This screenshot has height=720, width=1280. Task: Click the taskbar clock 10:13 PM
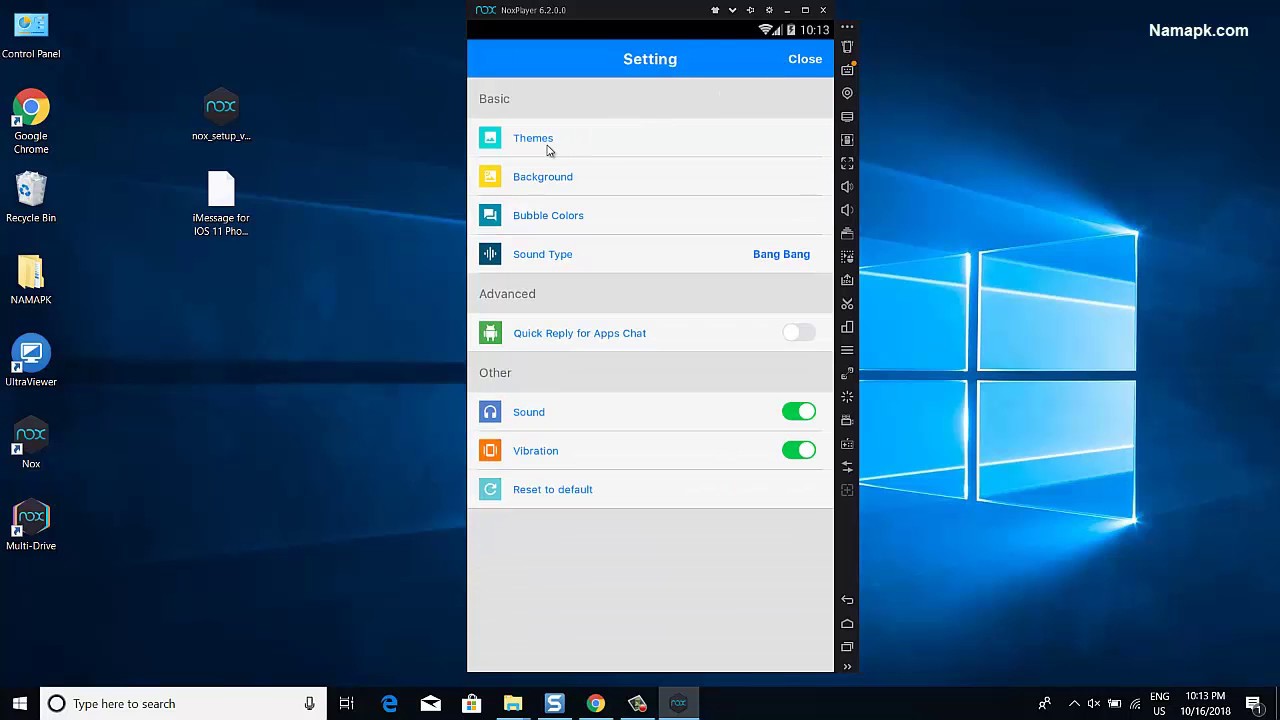click(1205, 704)
